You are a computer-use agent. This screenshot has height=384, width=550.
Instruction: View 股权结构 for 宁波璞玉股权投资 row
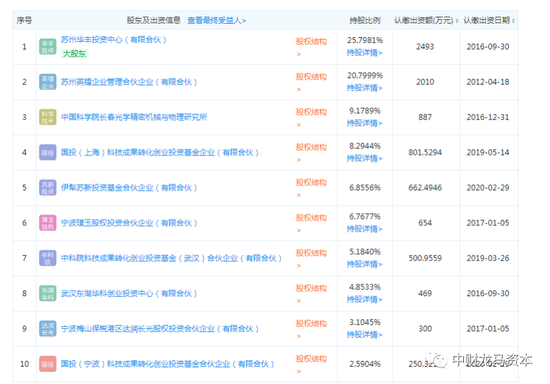point(311,218)
